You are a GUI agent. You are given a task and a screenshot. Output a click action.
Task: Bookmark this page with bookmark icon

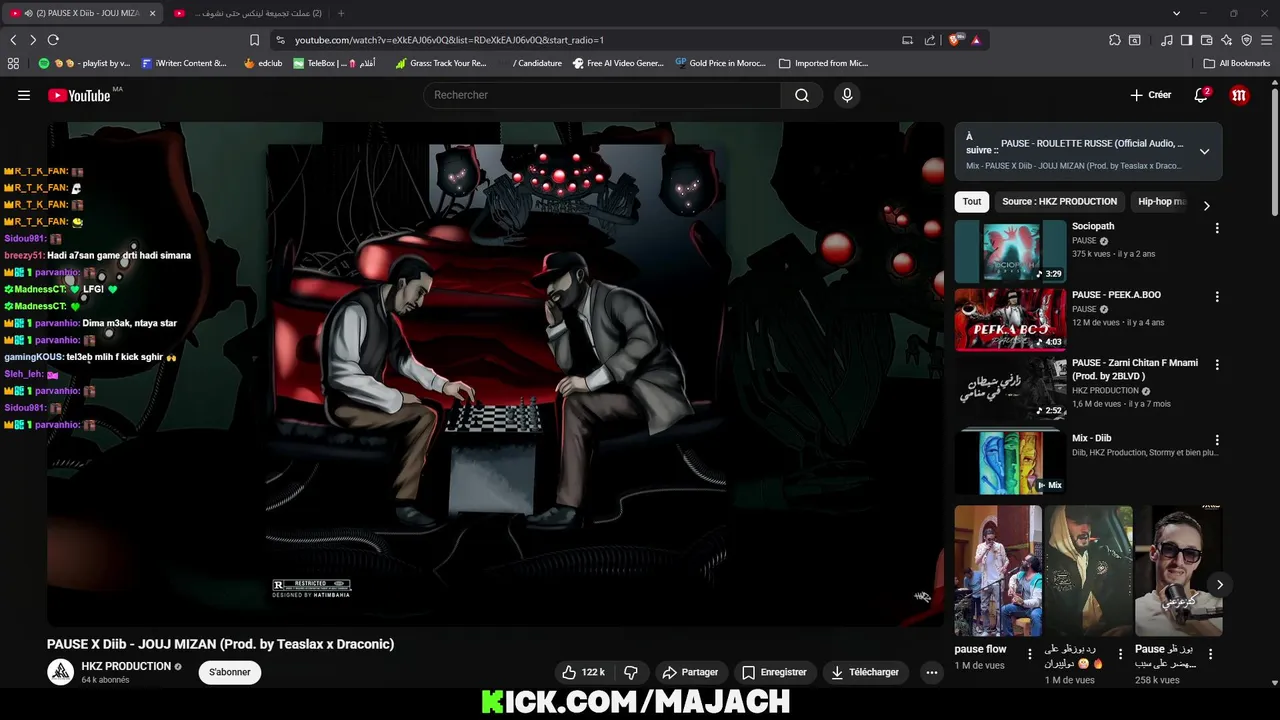click(x=254, y=40)
